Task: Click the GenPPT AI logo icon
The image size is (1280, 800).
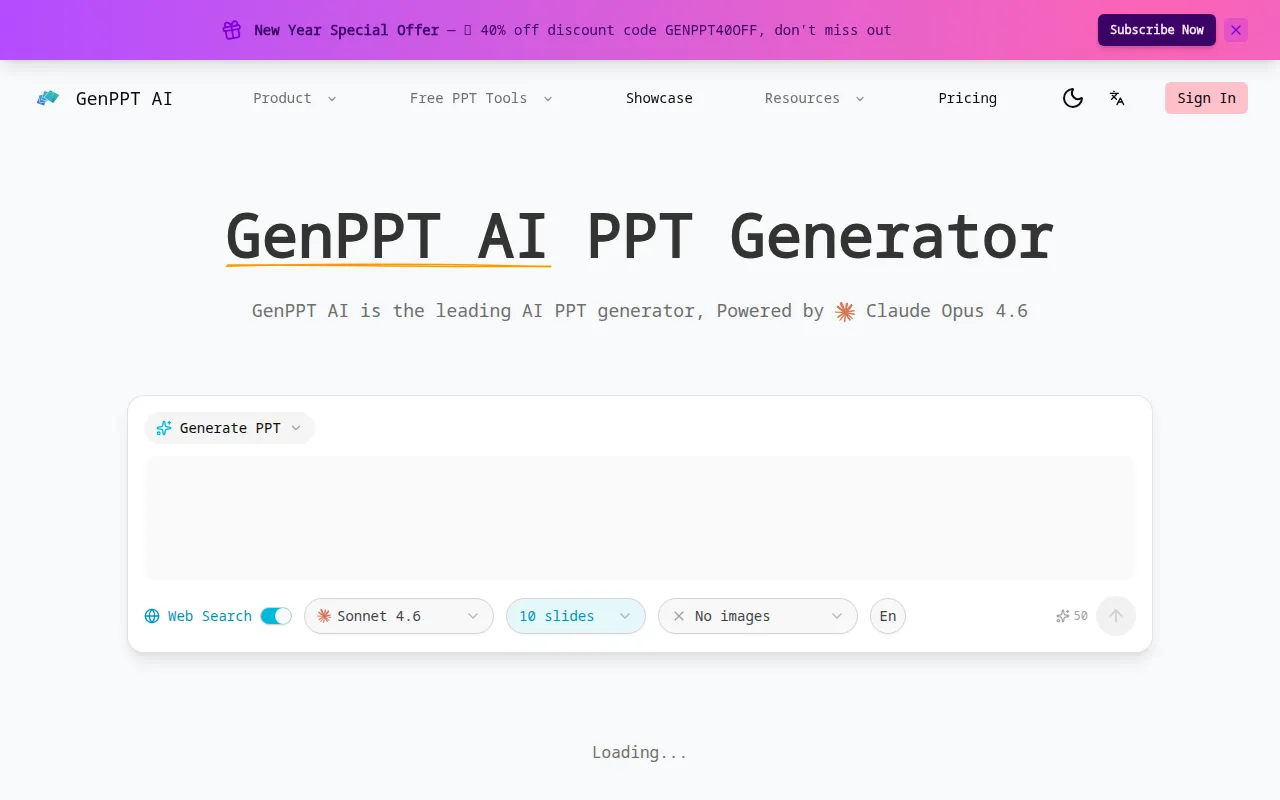Action: coord(47,98)
